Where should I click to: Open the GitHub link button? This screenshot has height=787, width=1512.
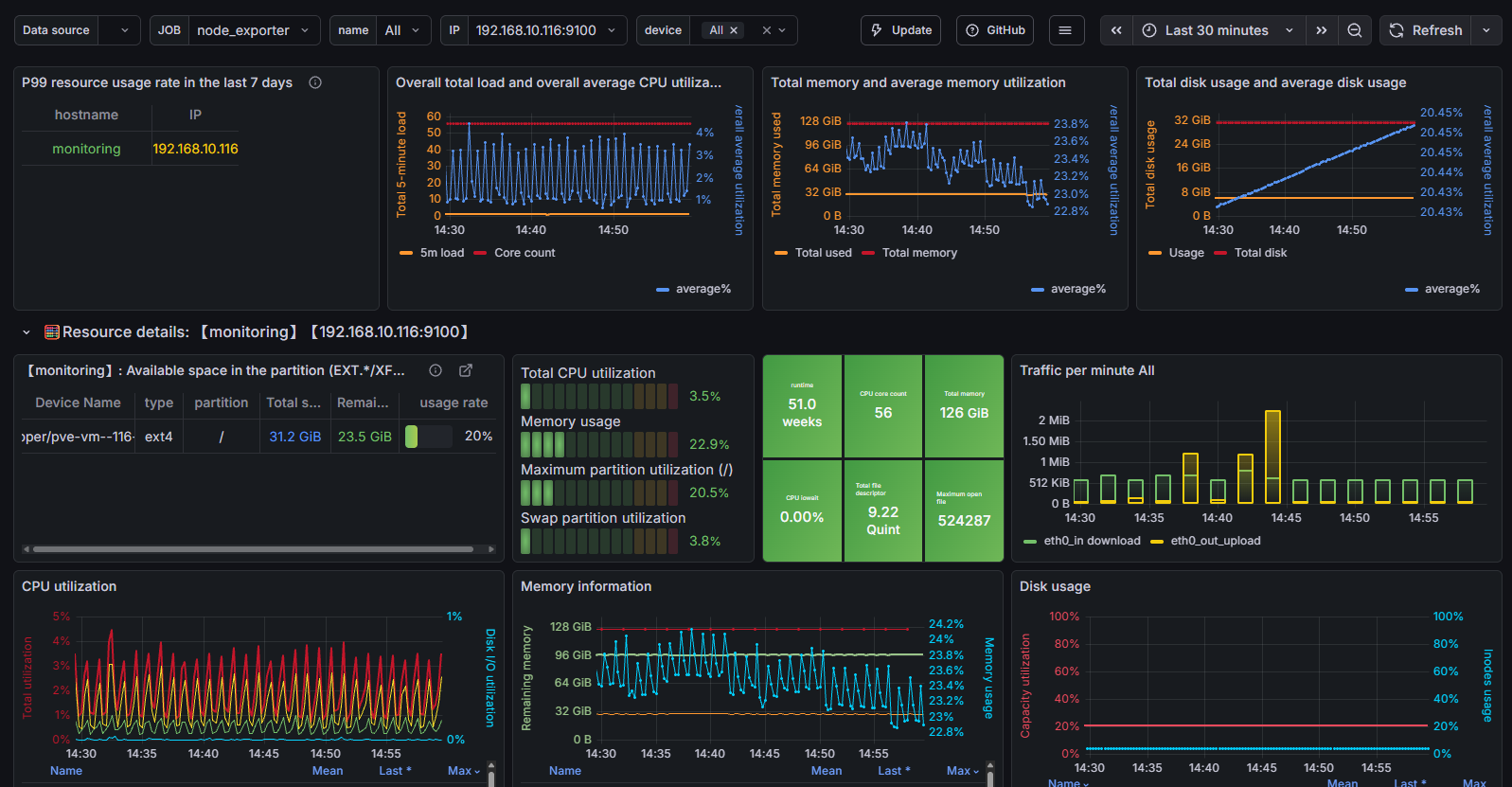pyautogui.click(x=994, y=30)
